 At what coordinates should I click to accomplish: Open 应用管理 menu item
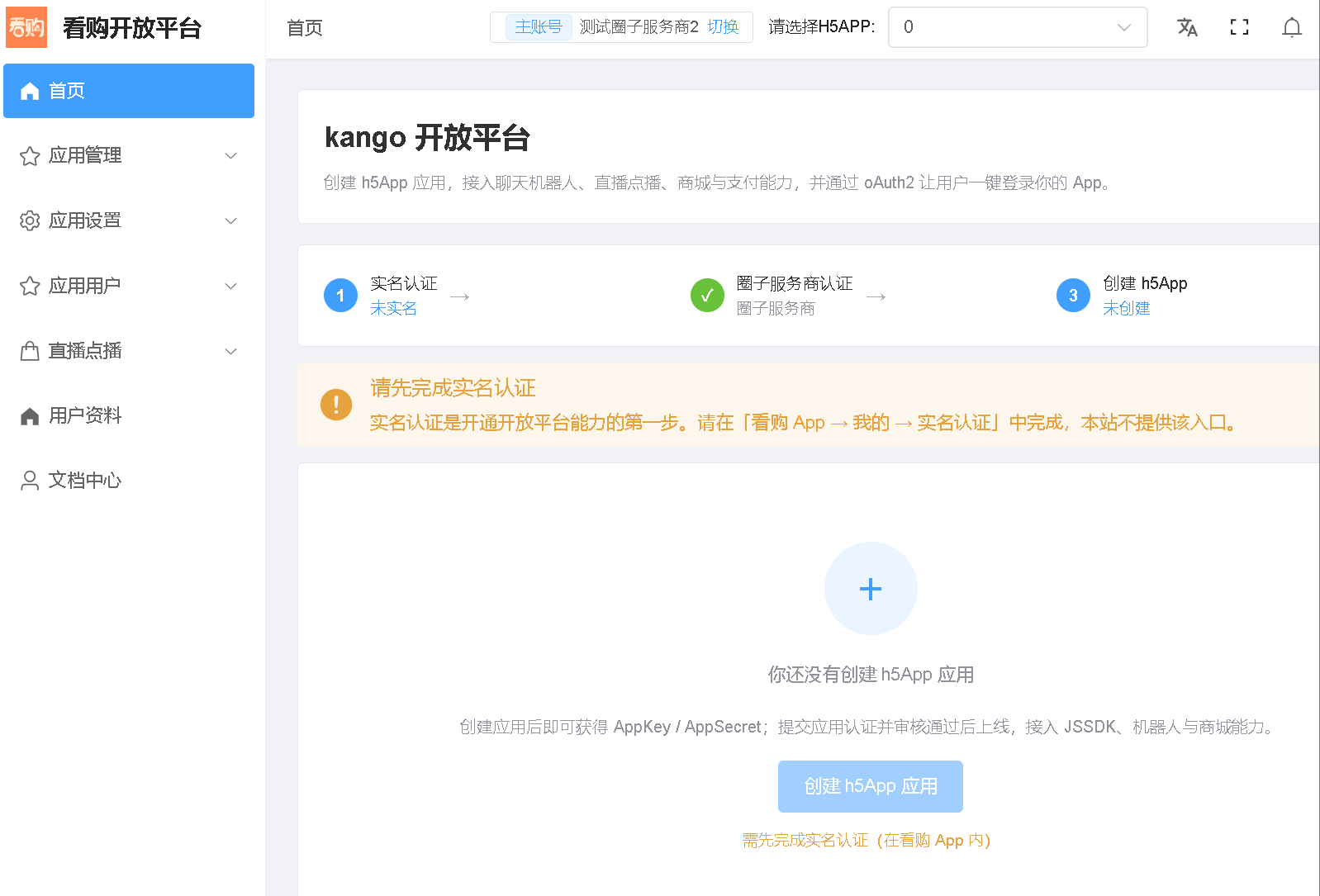129,156
